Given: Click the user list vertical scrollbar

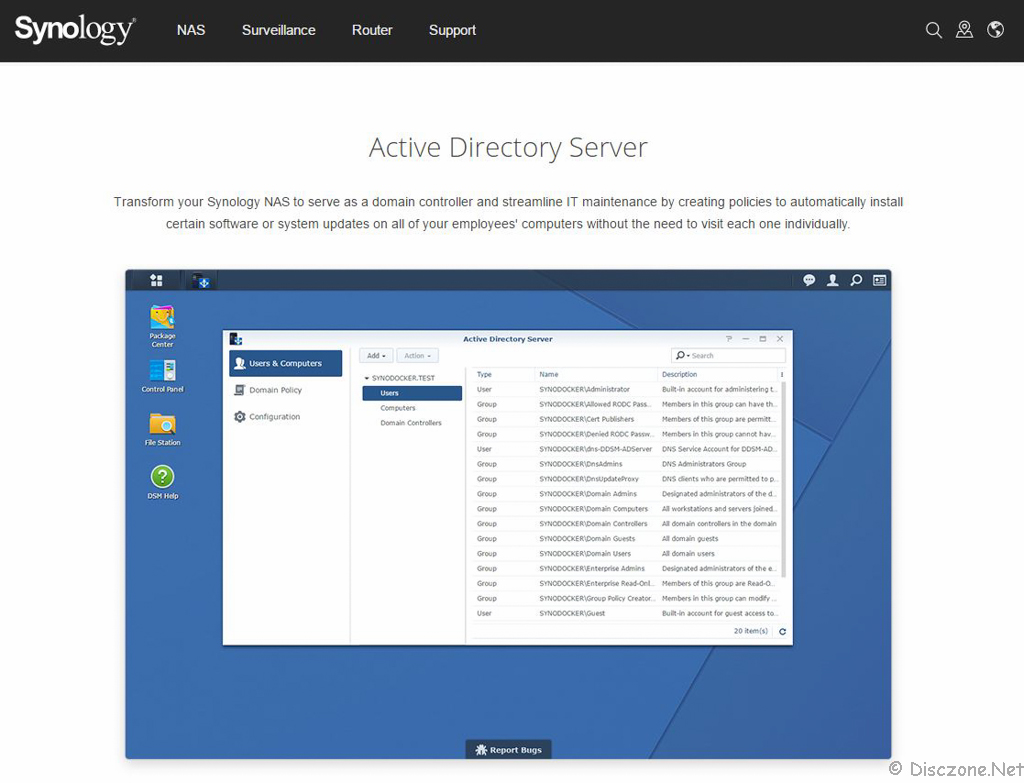Looking at the screenshot, I should 783,480.
